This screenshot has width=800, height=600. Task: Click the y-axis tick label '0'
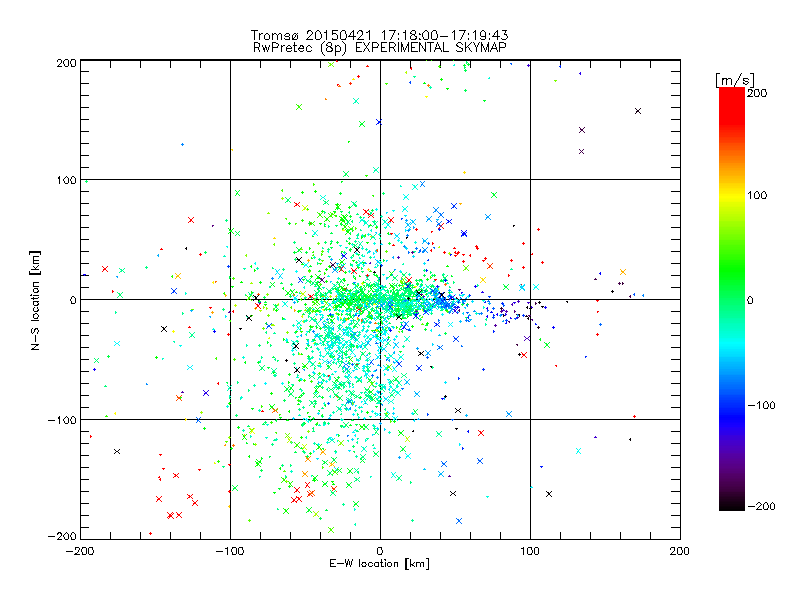coord(73,300)
